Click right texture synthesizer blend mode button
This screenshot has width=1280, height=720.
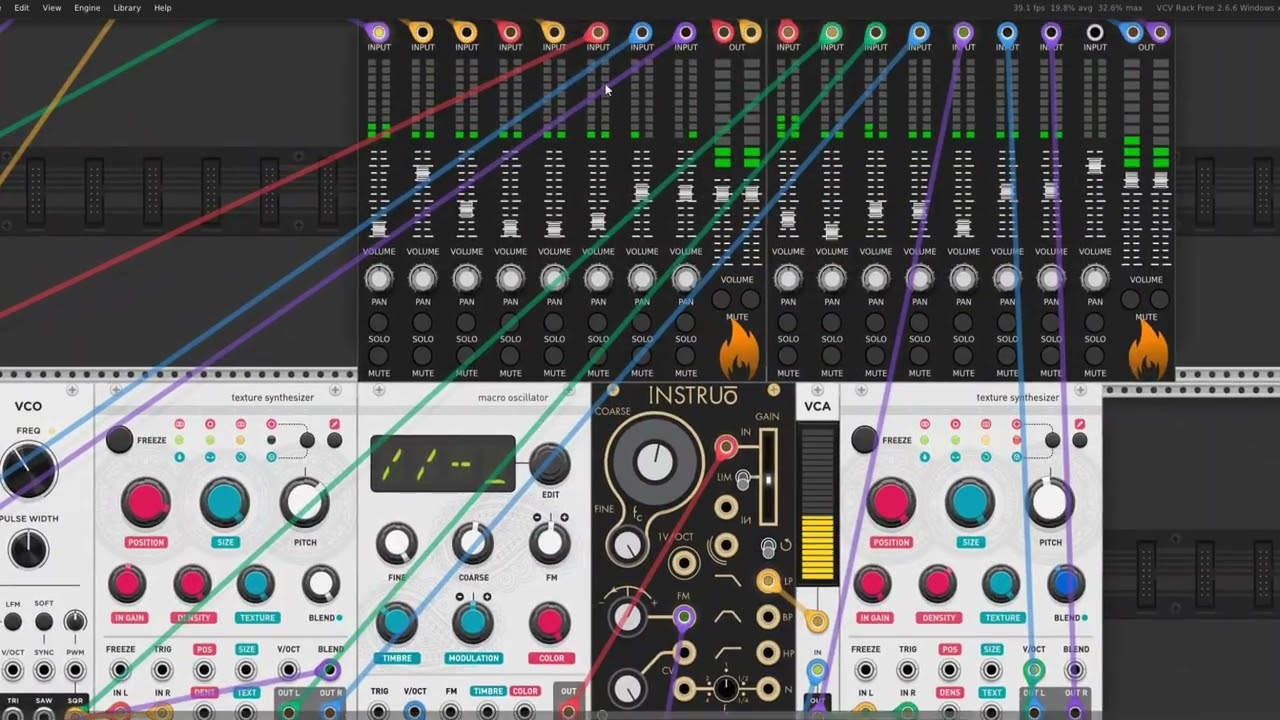click(x=1052, y=440)
